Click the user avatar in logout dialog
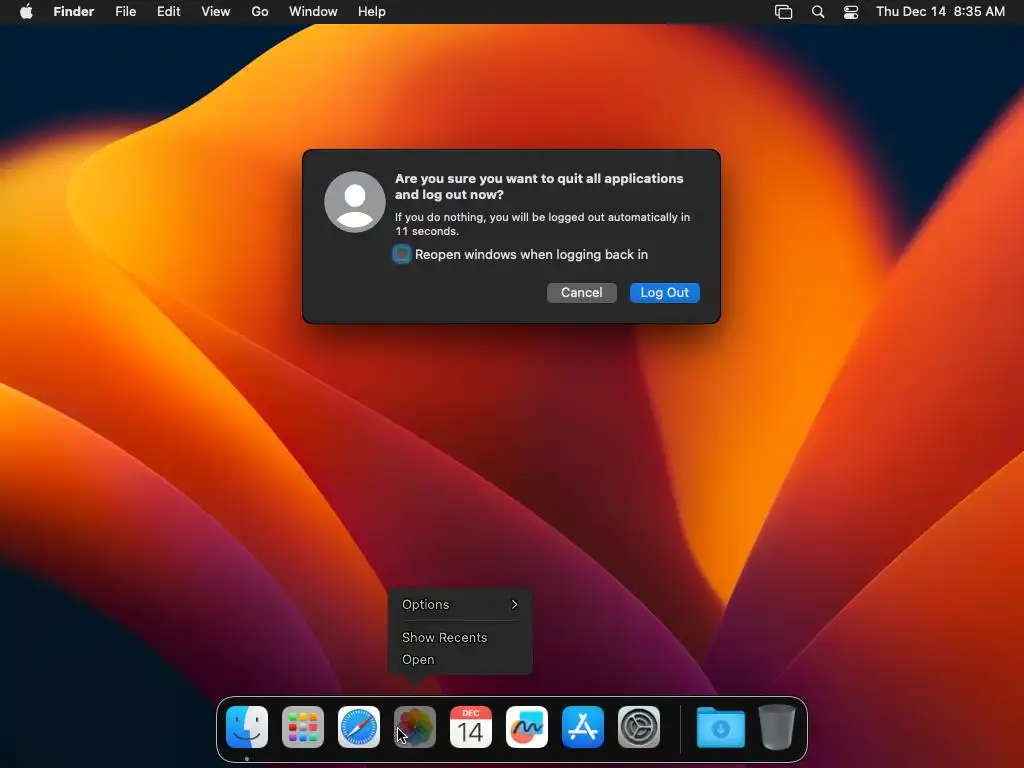The height and width of the screenshot is (768, 1024). point(355,202)
